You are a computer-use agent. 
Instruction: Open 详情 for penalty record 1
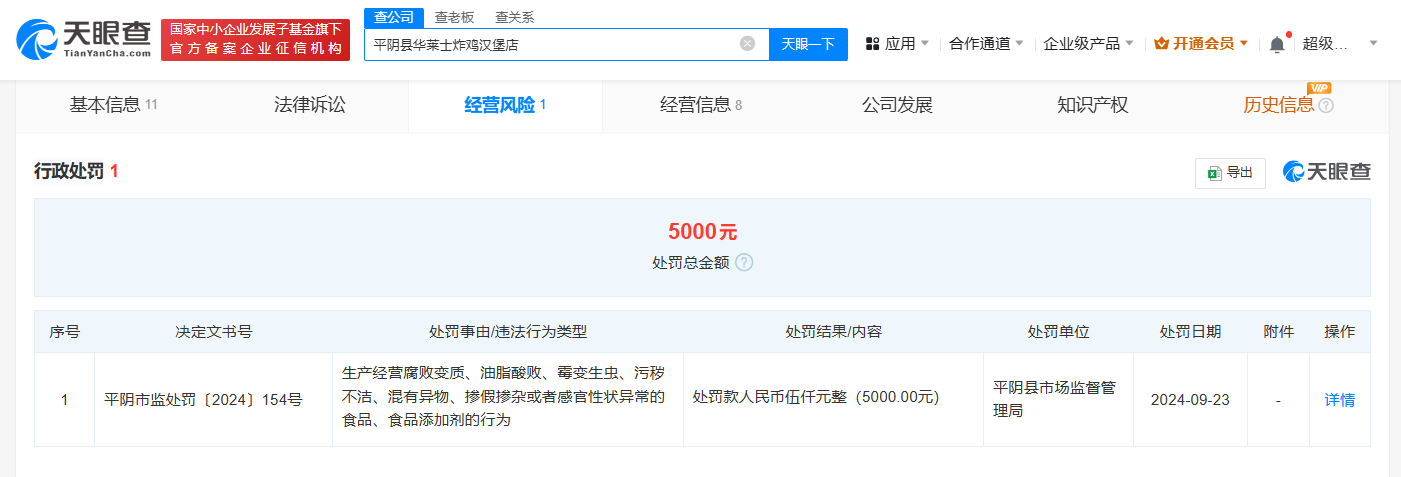tap(1340, 400)
